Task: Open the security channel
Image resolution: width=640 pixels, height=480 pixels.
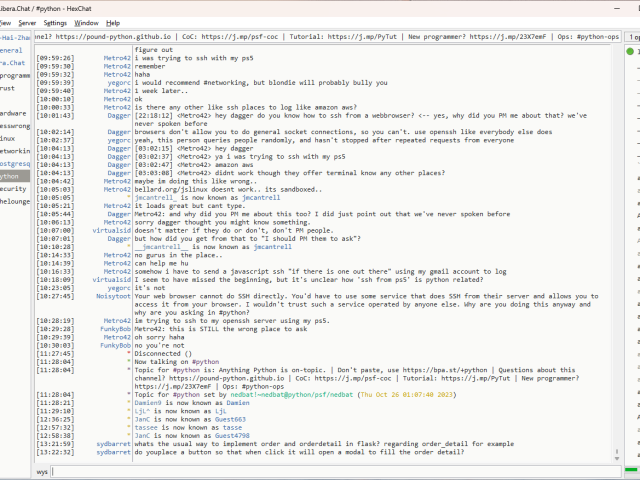Action: click(13, 188)
